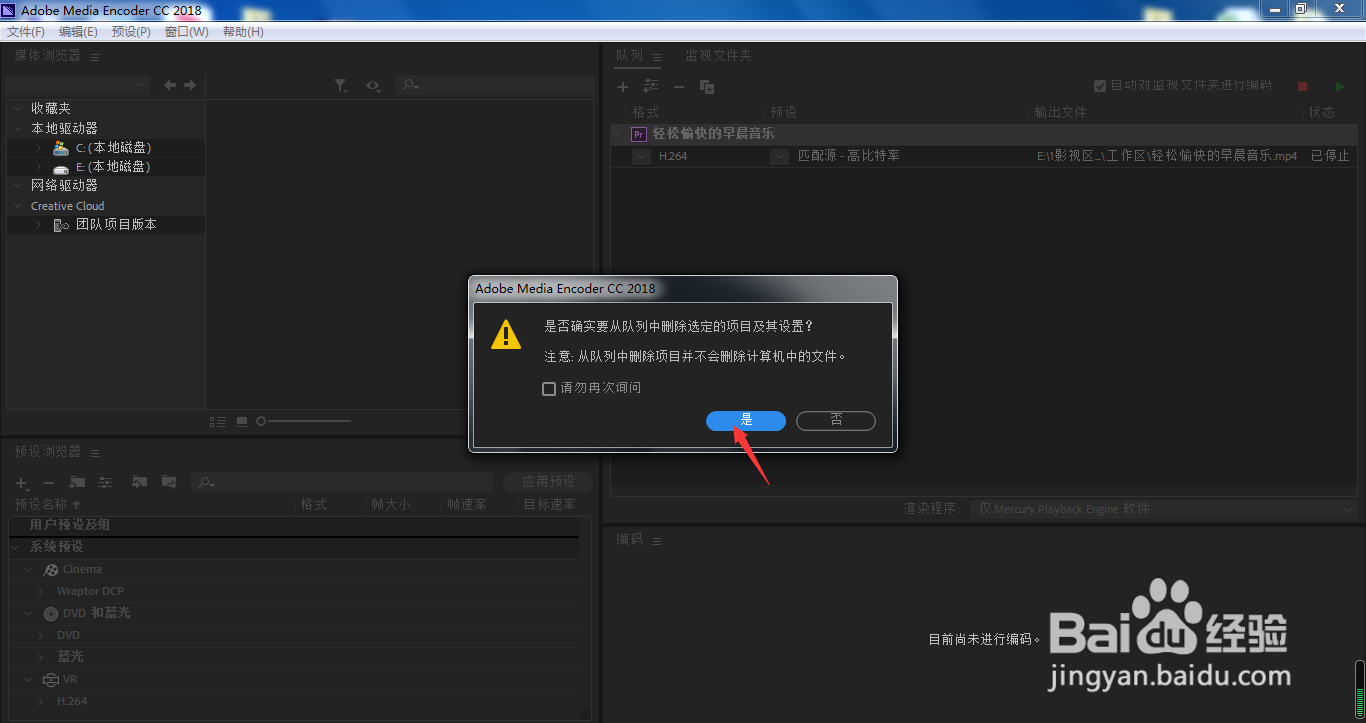Image resolution: width=1366 pixels, height=723 pixels.
Task: Delete preset with minus icon
Action: tap(49, 483)
